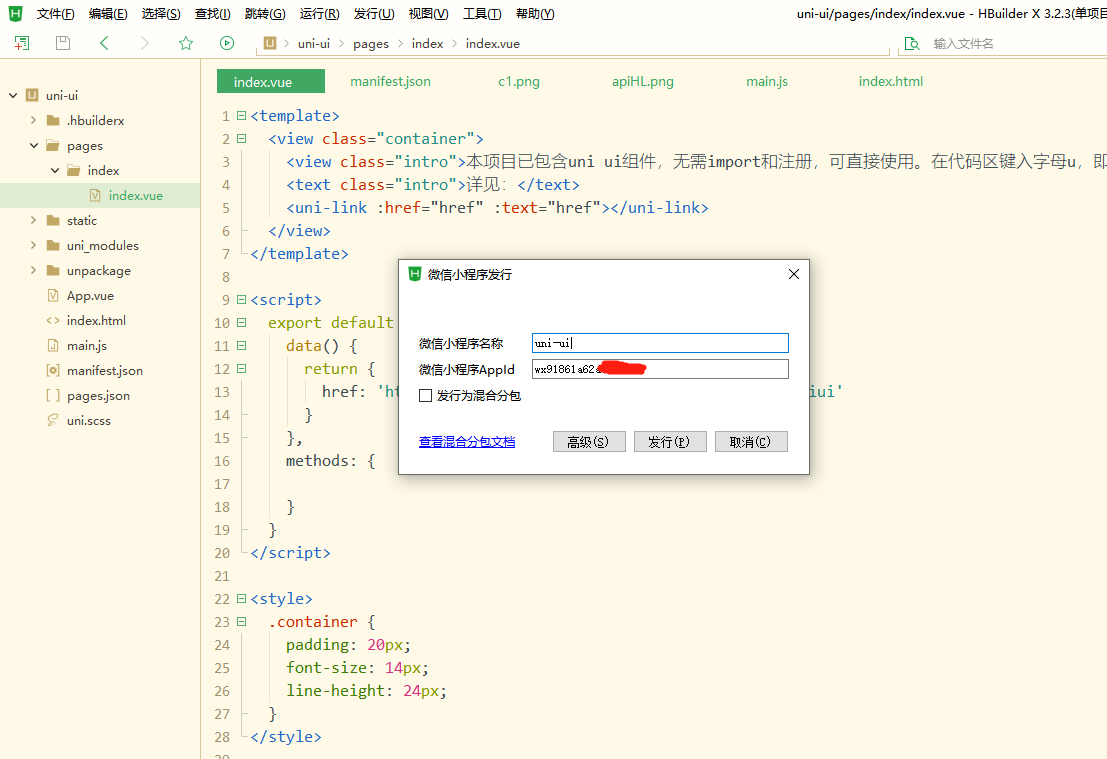Open the 帮助(Y) menu
This screenshot has height=759, width=1107.
pos(534,13)
